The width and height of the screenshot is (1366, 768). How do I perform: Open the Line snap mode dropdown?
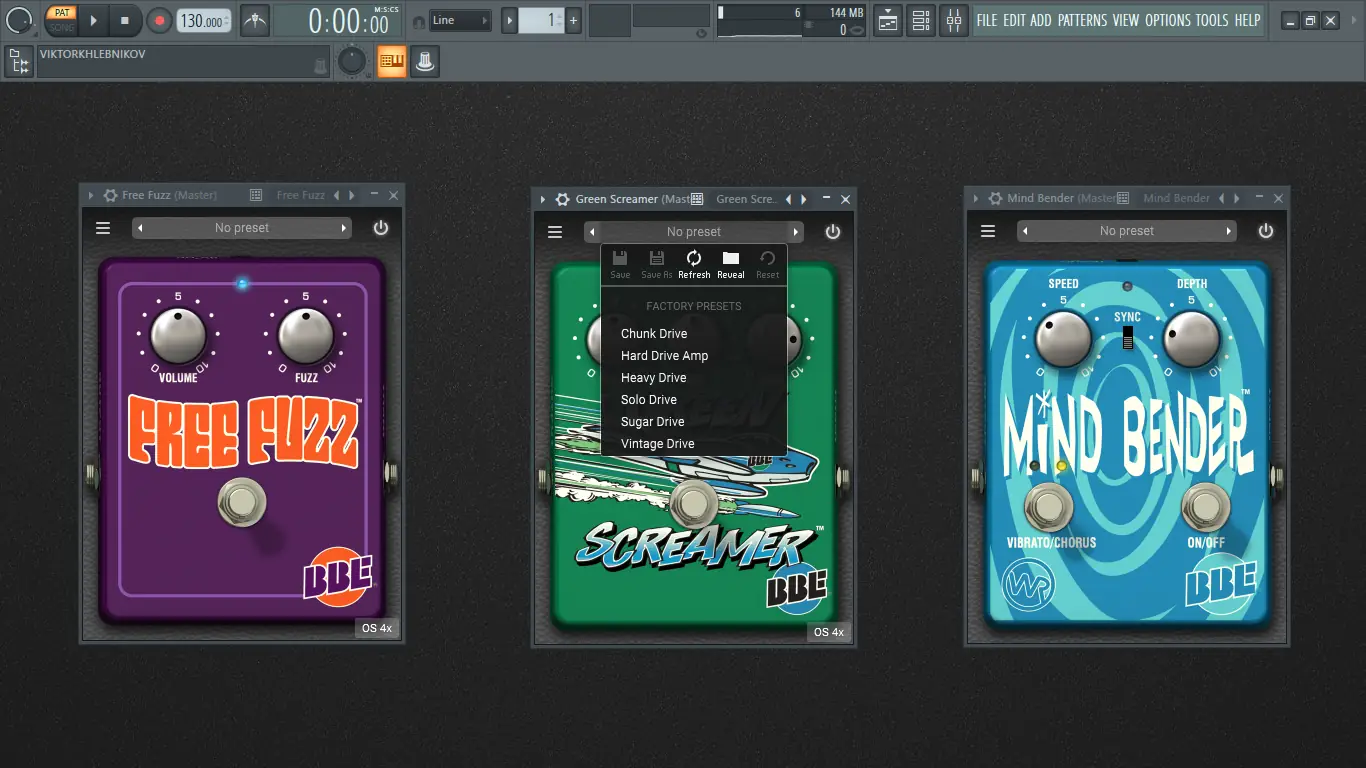[x=460, y=20]
